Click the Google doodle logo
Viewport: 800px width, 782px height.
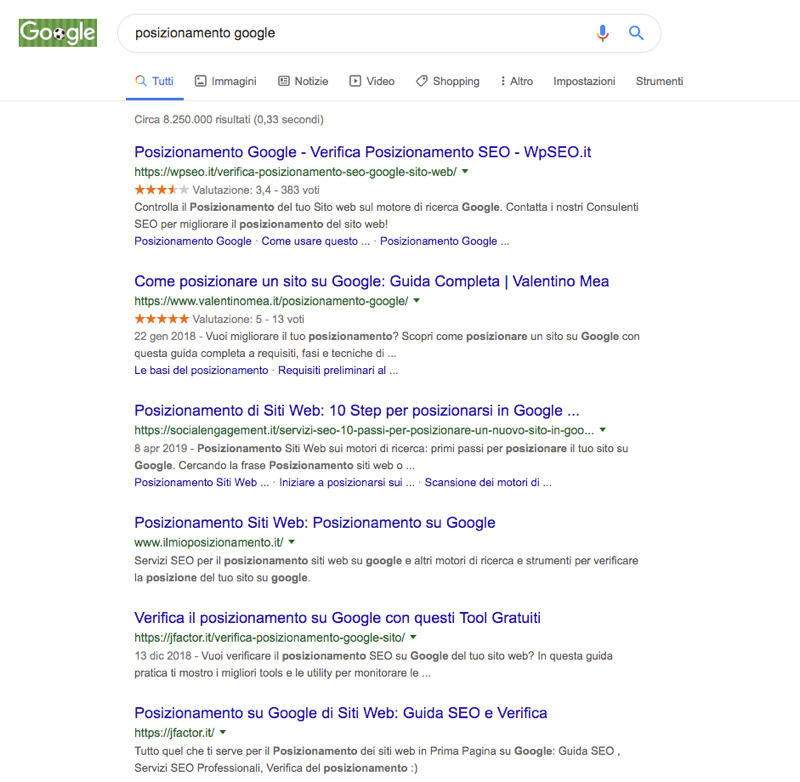point(58,33)
